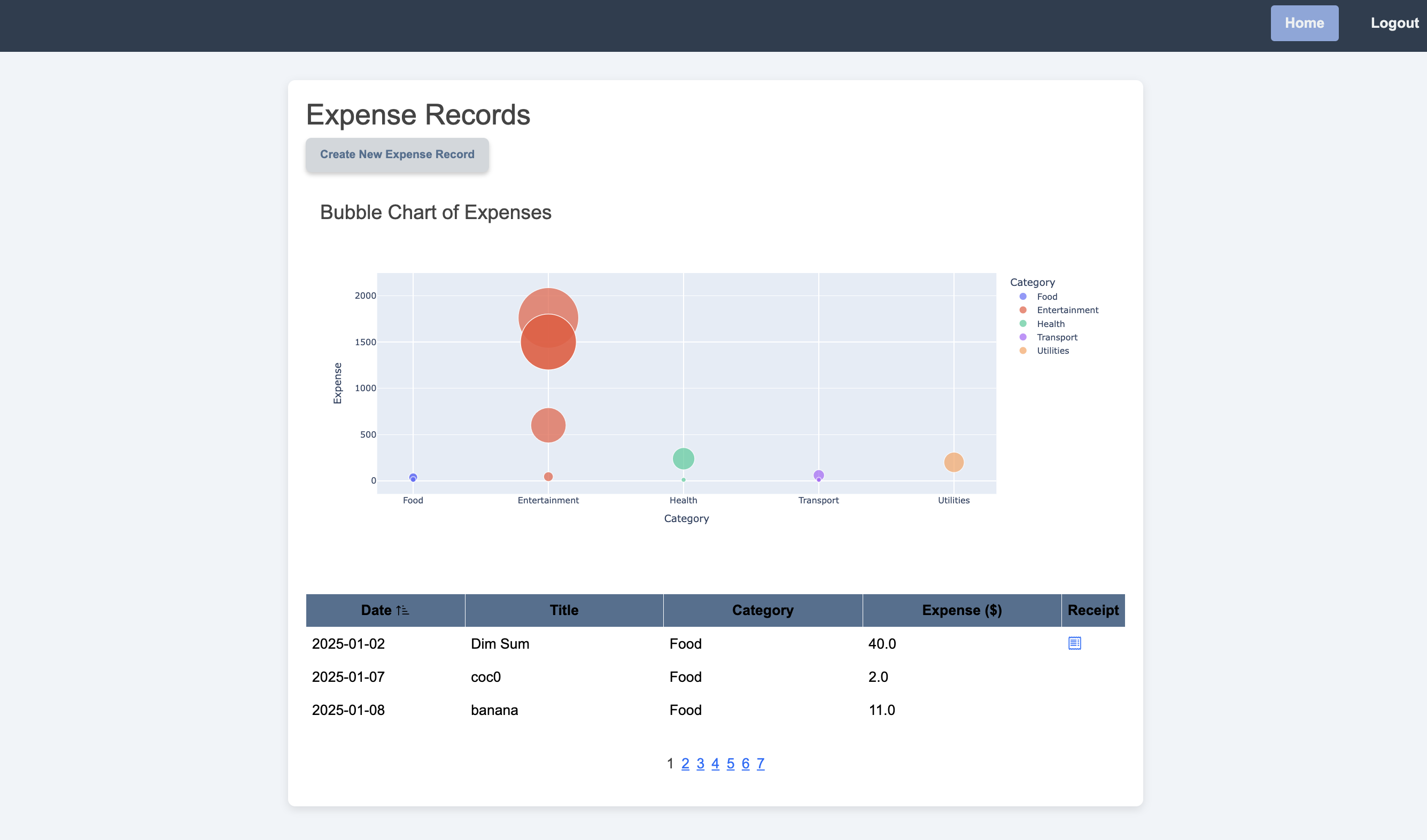Click the green Health bubble
Screen dimensions: 1427x840
coord(683,458)
